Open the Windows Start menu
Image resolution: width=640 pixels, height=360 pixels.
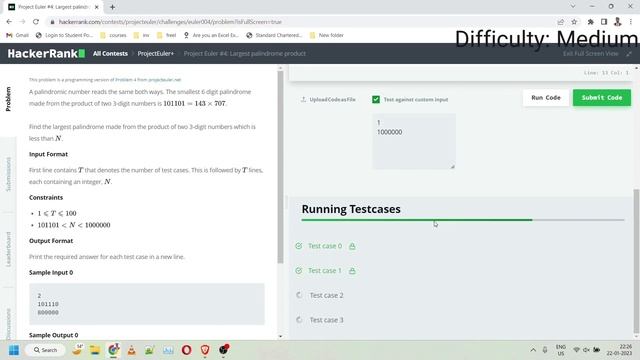point(14,350)
